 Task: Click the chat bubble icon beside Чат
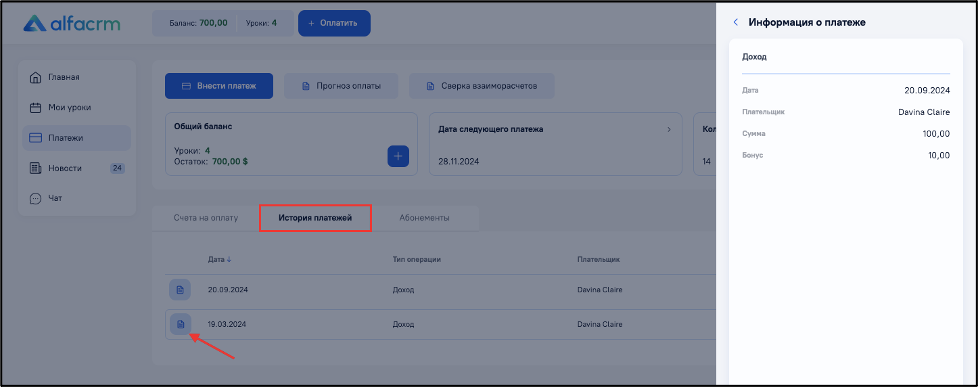[x=35, y=198]
